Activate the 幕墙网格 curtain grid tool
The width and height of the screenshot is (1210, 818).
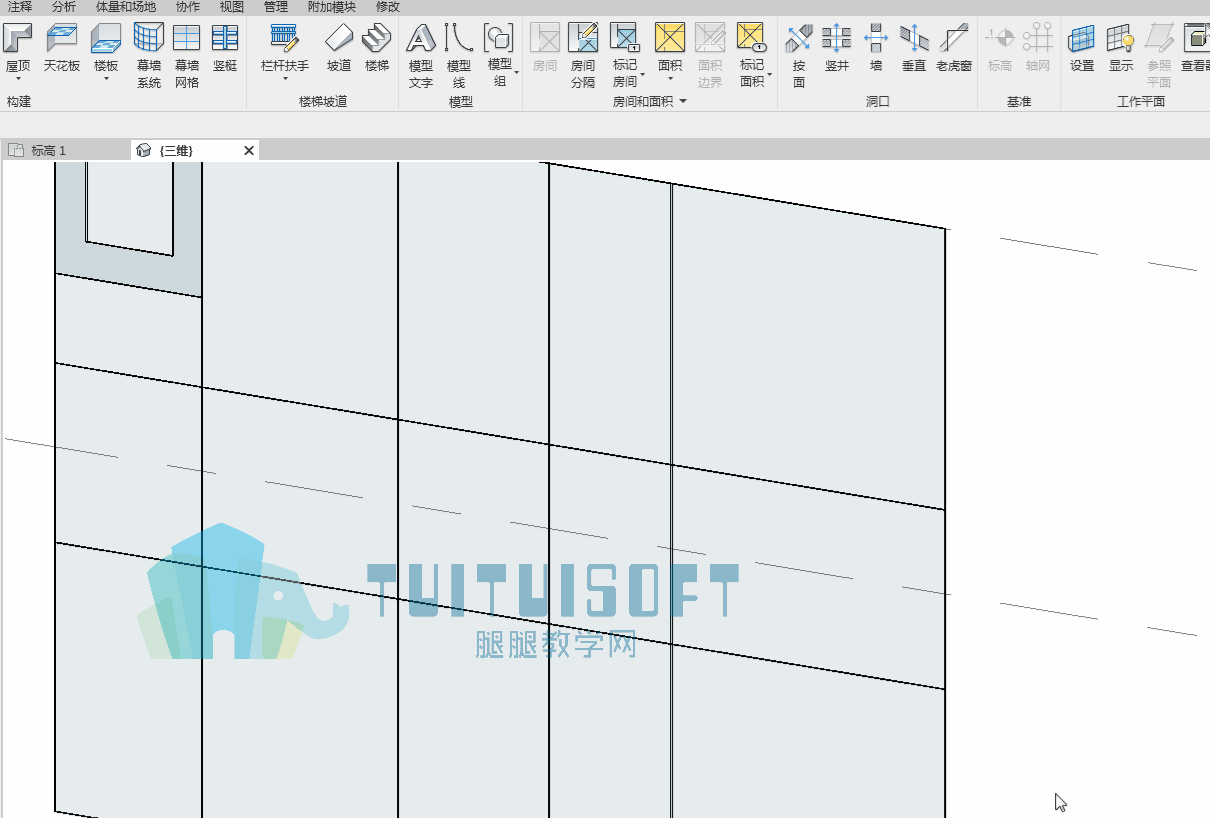187,56
